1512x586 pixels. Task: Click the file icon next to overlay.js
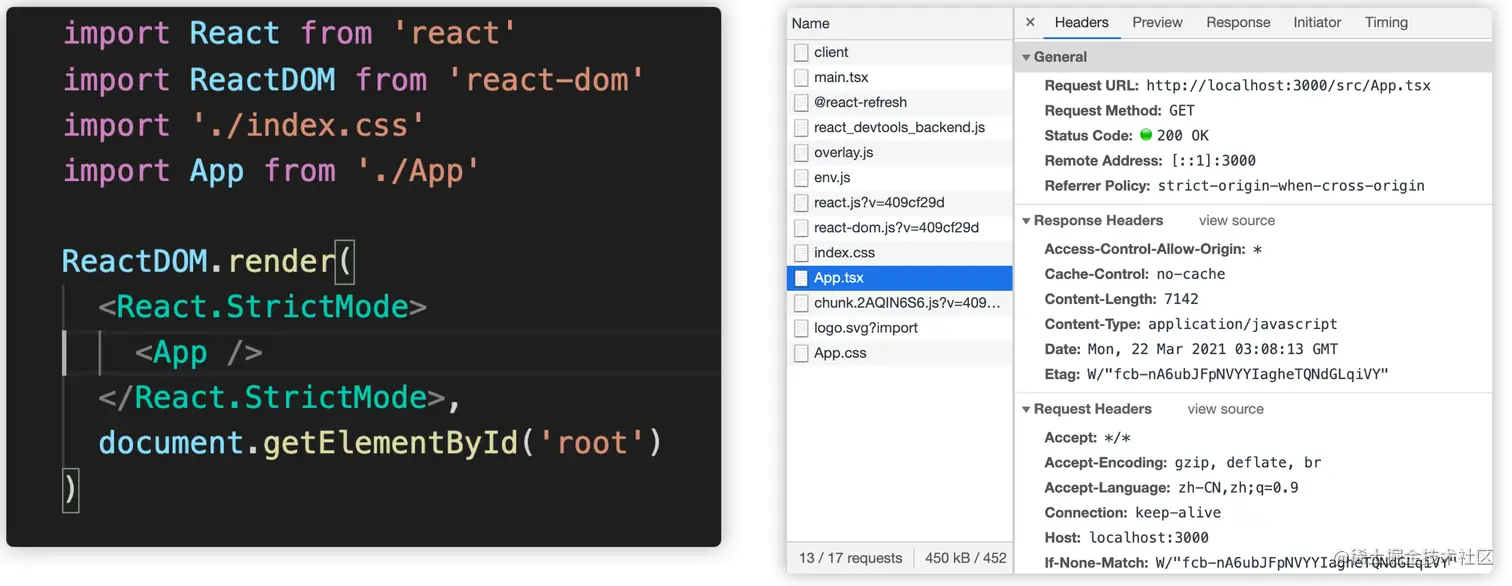coord(801,152)
